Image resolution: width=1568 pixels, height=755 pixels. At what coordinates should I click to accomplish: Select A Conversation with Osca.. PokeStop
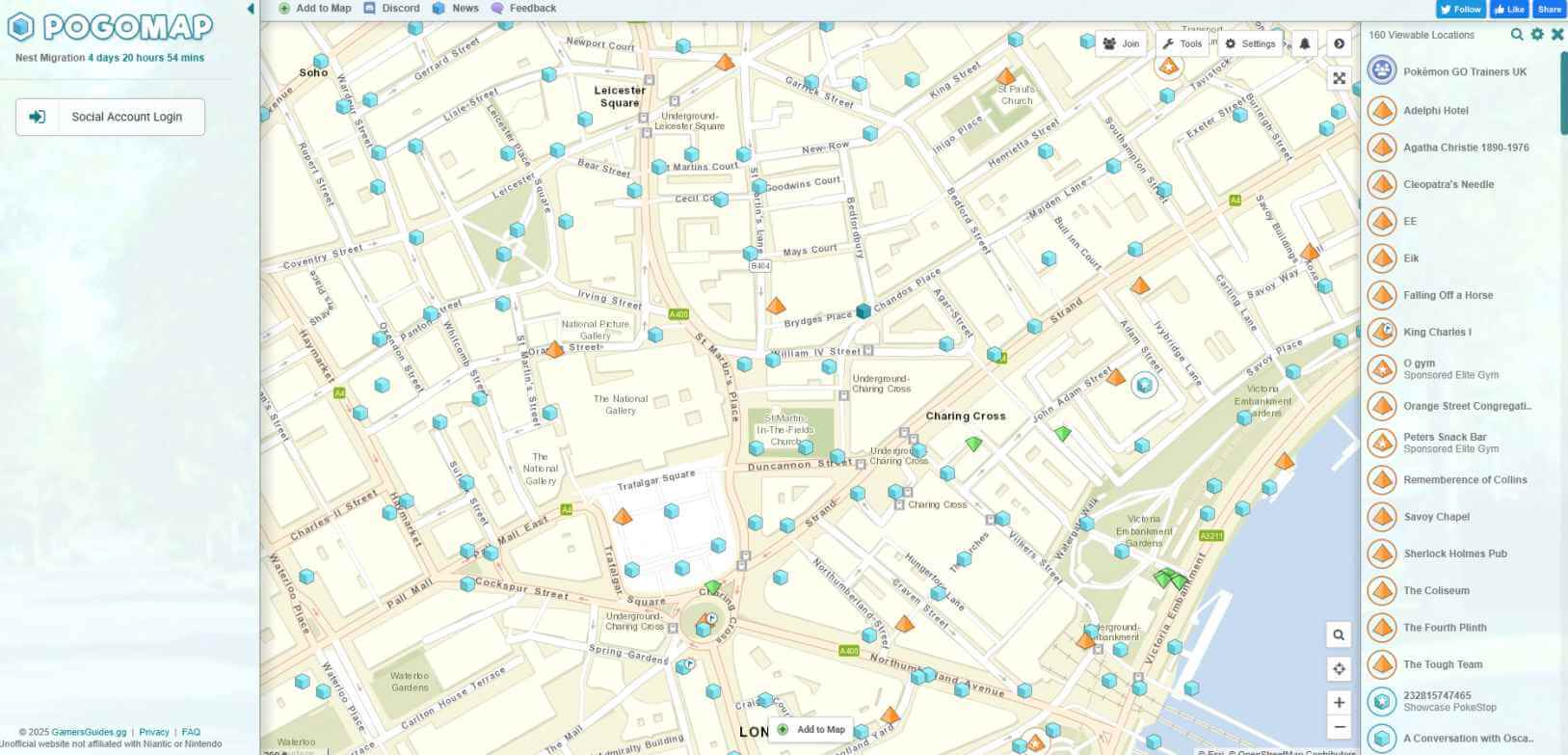[x=1459, y=739]
